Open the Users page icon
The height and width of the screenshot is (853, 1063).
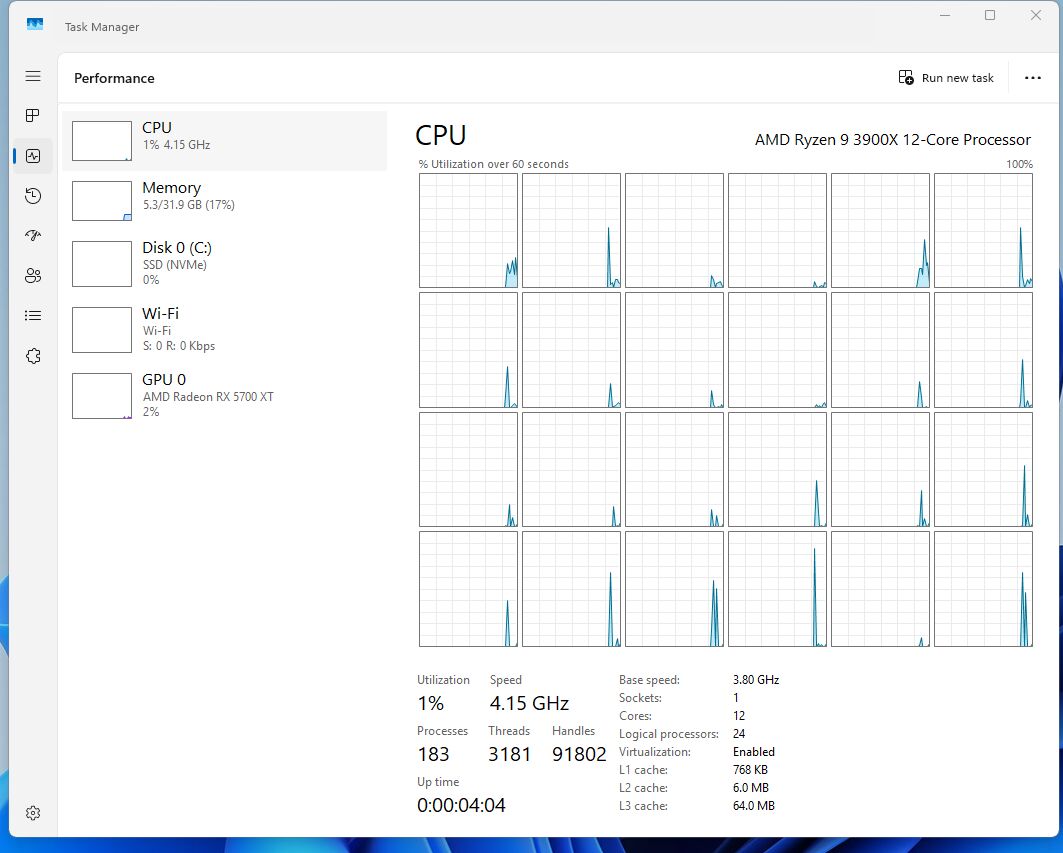33,275
